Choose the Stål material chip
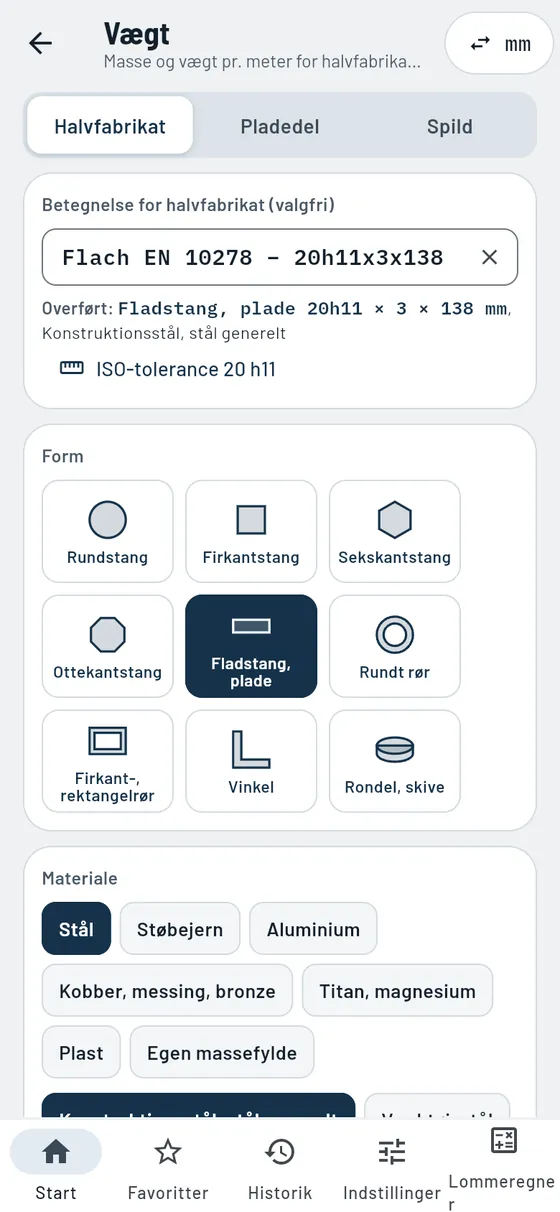 [76, 929]
